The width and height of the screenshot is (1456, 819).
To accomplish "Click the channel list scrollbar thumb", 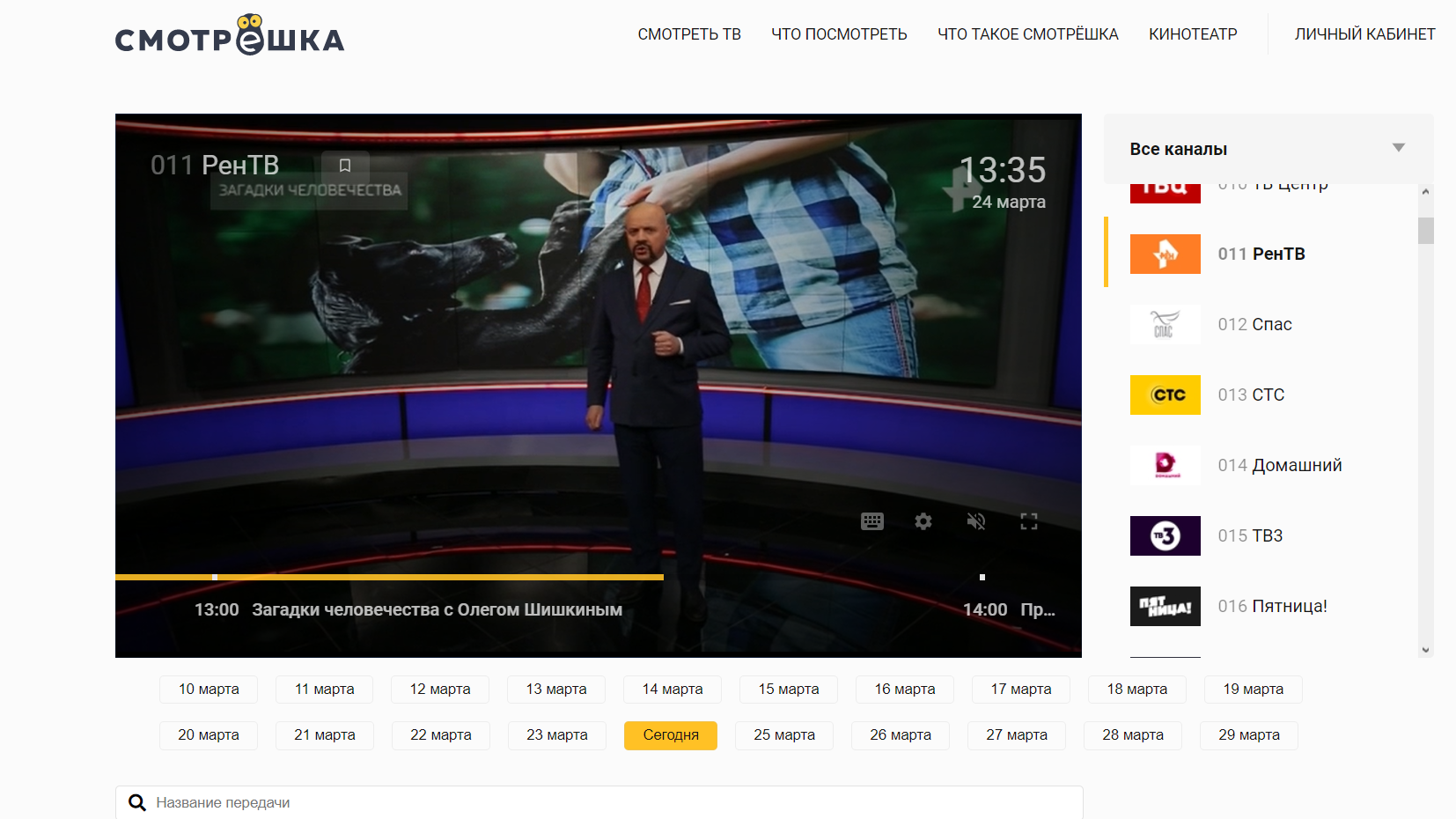I will [x=1426, y=231].
